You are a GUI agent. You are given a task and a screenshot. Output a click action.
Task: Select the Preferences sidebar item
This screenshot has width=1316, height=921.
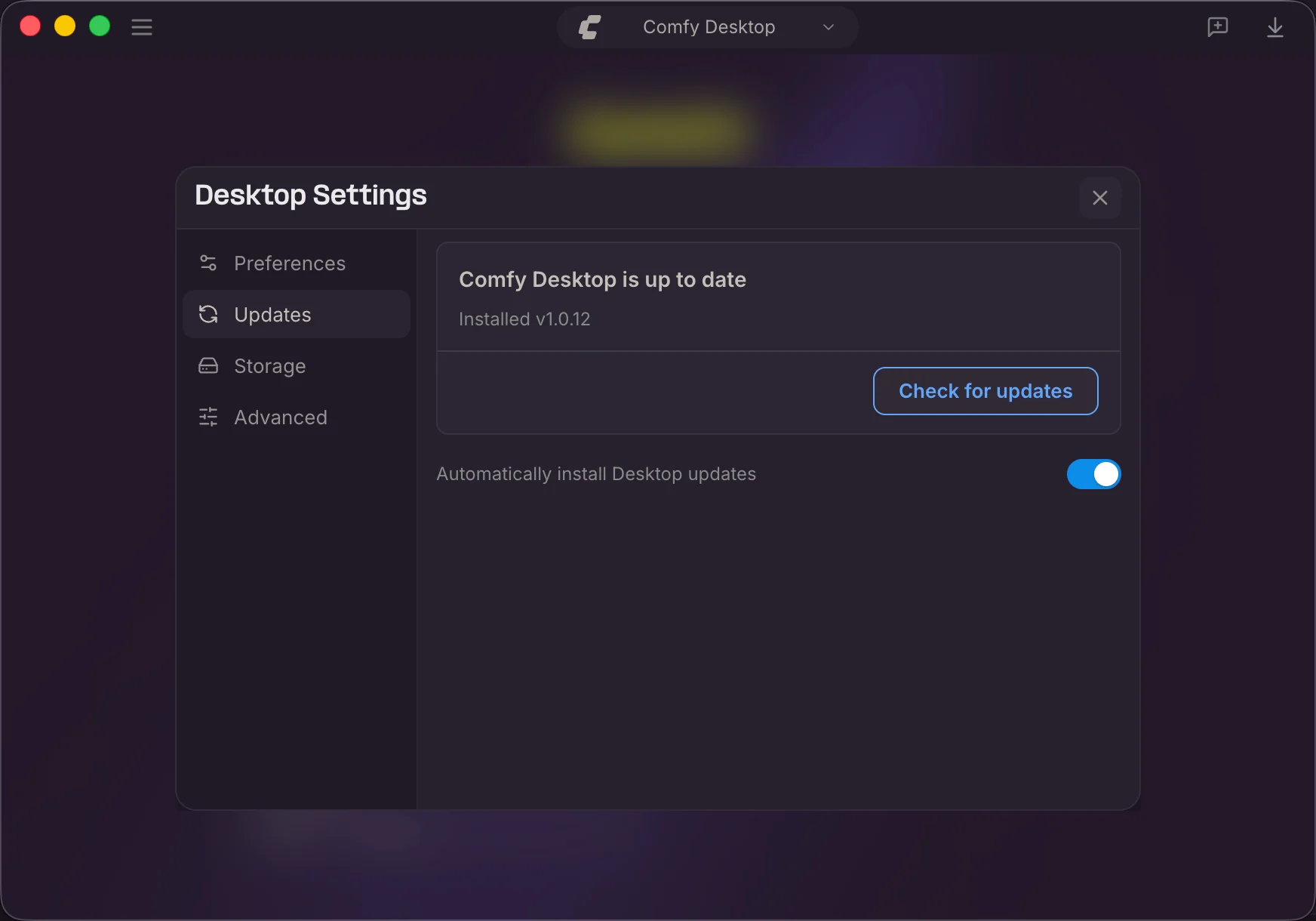click(297, 263)
